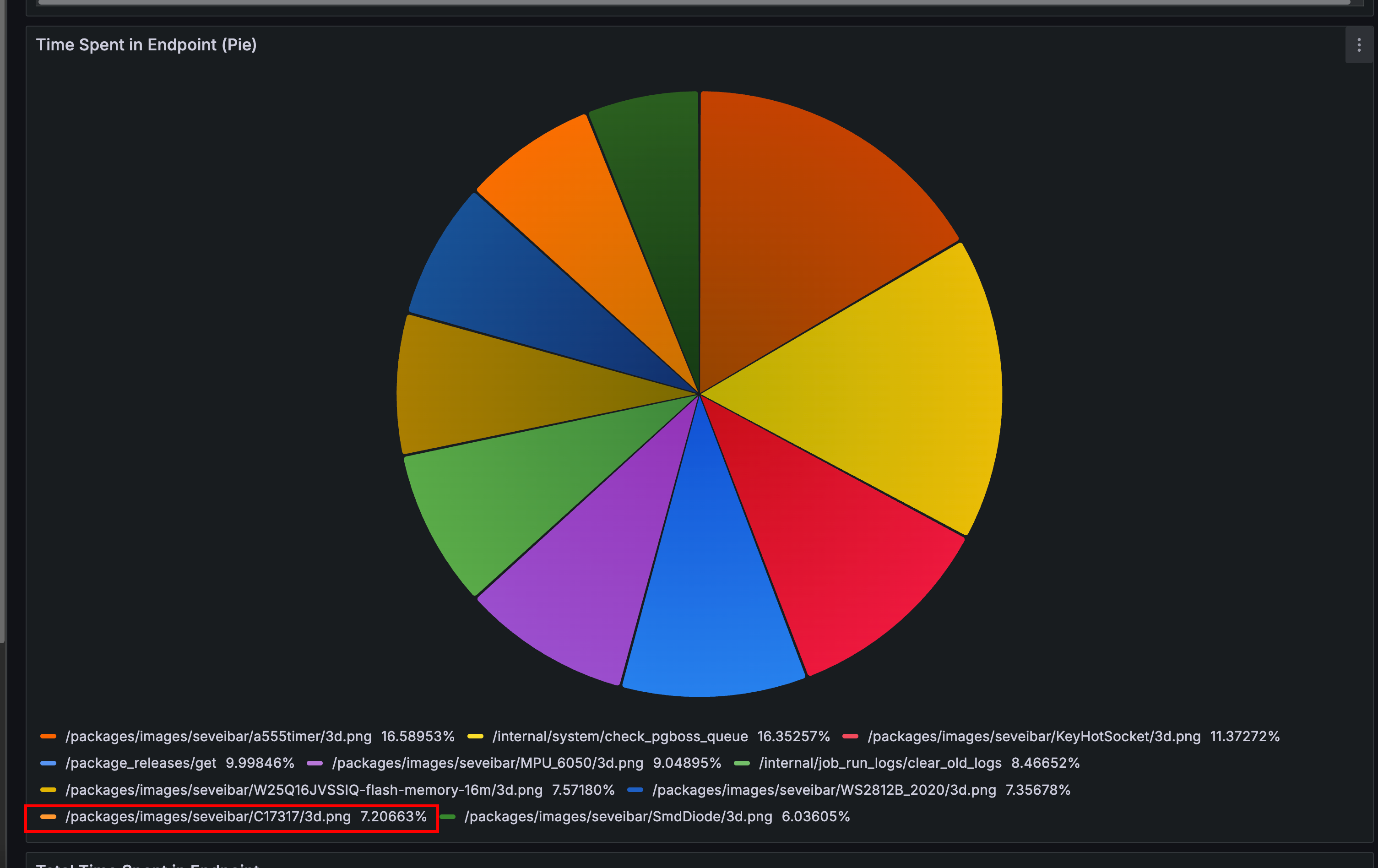Open the pie panel three-dot menu
Screen dimensions: 1378x868
(1359, 45)
